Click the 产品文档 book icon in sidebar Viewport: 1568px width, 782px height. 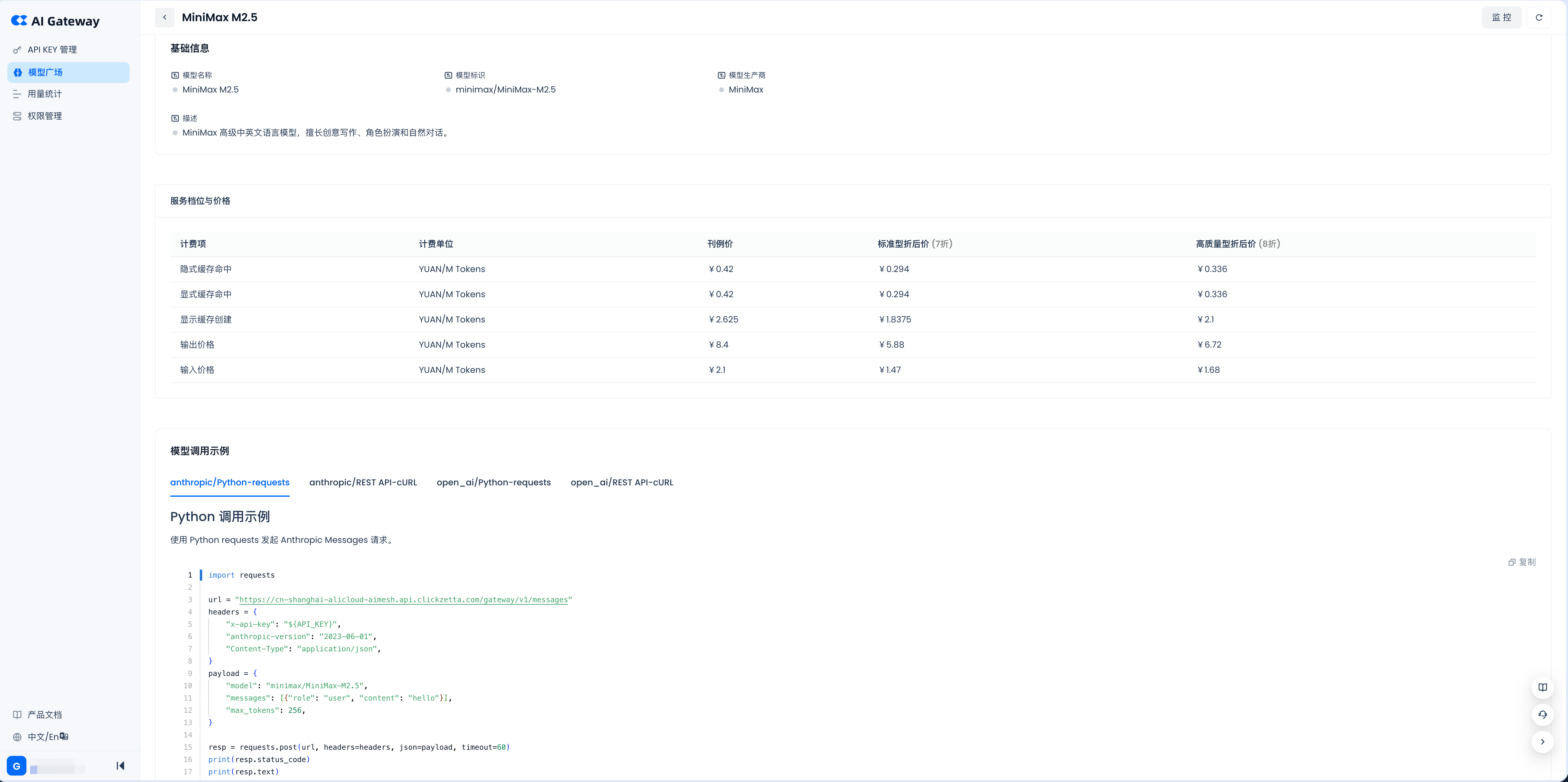17,715
